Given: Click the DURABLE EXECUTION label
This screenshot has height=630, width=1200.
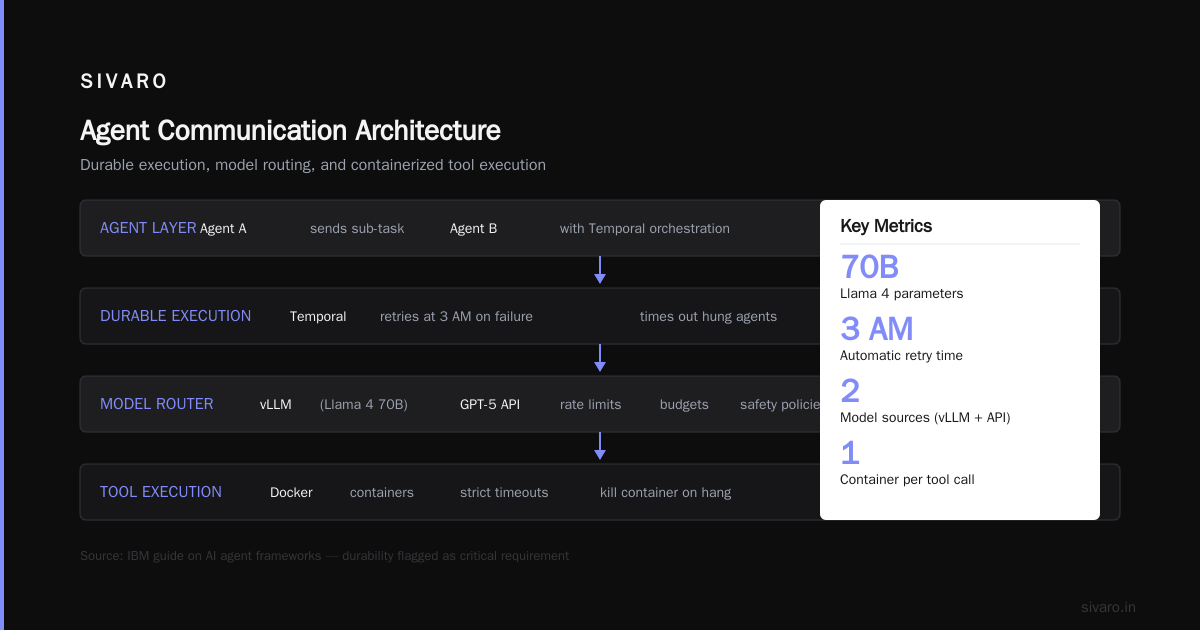Looking at the screenshot, I should [x=175, y=316].
